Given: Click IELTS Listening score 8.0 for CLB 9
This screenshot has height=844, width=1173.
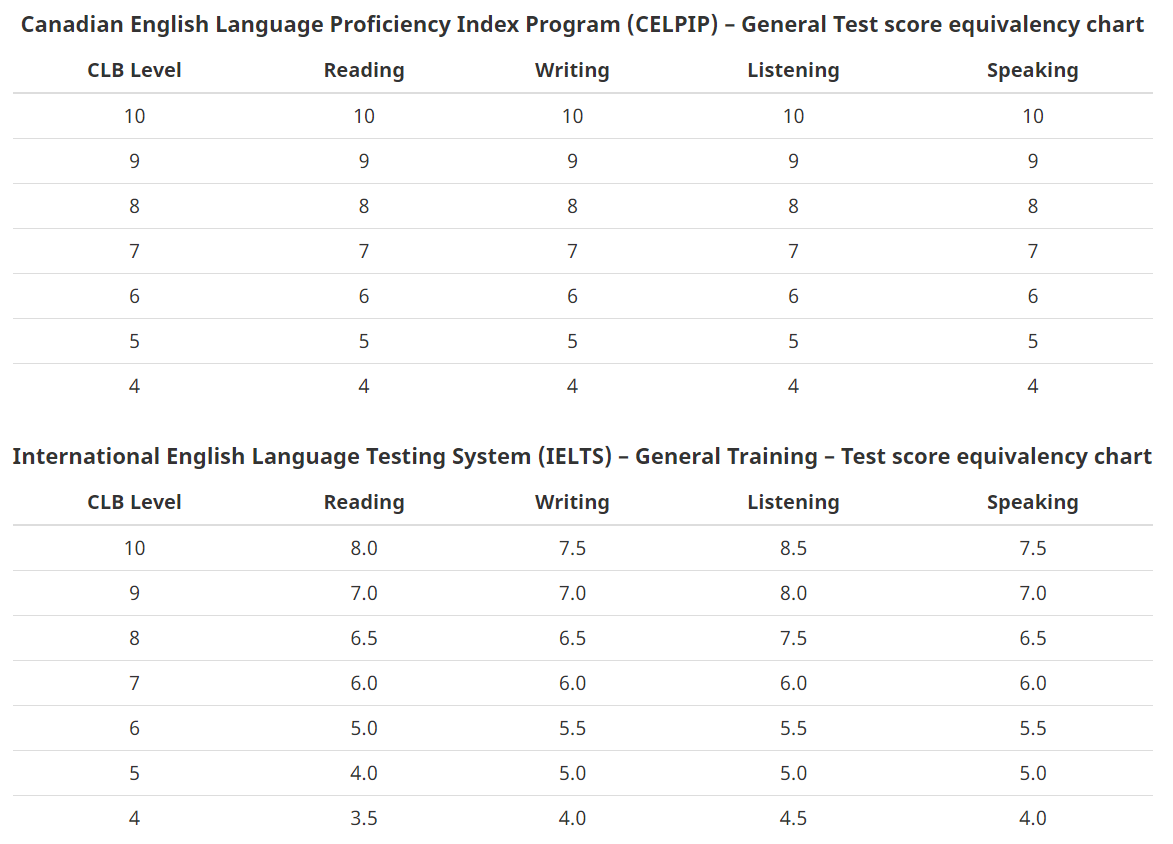Looking at the screenshot, I should pyautogui.click(x=793, y=593).
